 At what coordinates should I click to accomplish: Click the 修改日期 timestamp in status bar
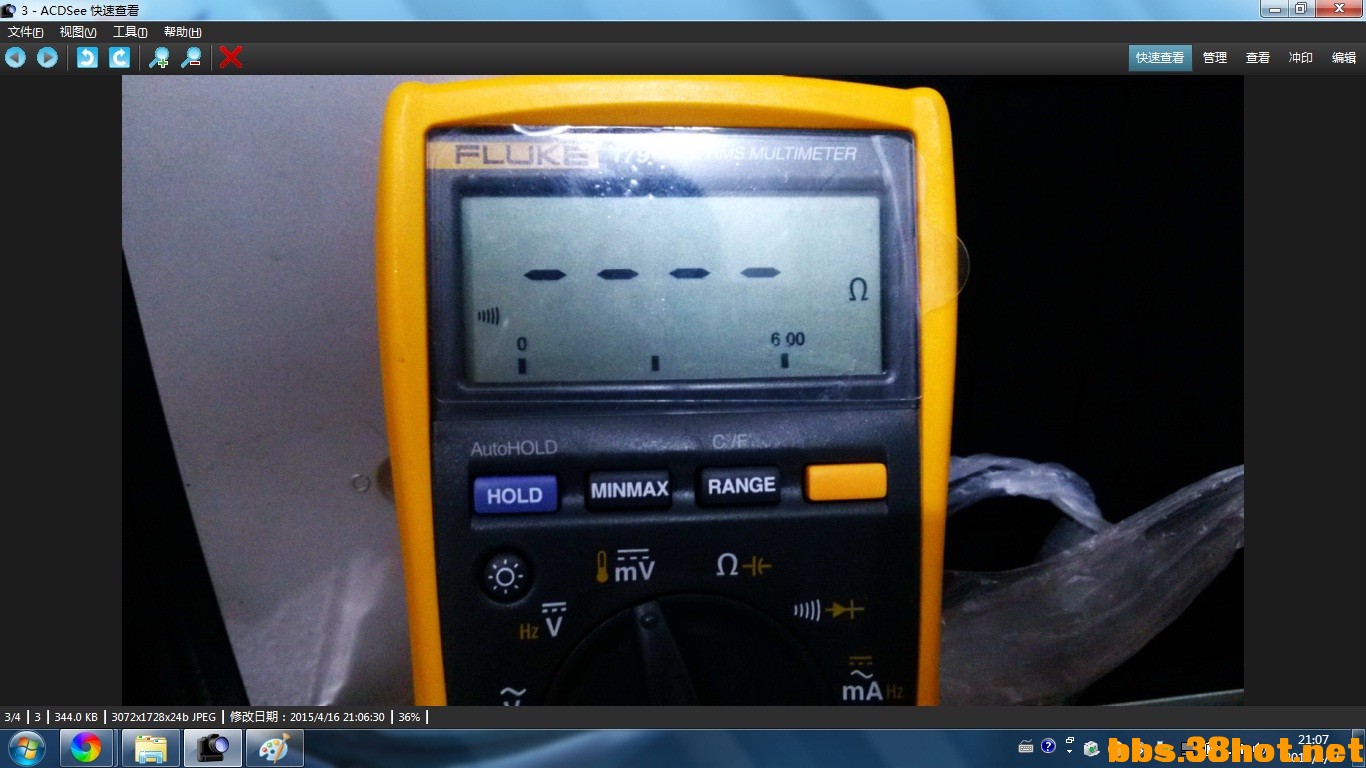coord(307,717)
